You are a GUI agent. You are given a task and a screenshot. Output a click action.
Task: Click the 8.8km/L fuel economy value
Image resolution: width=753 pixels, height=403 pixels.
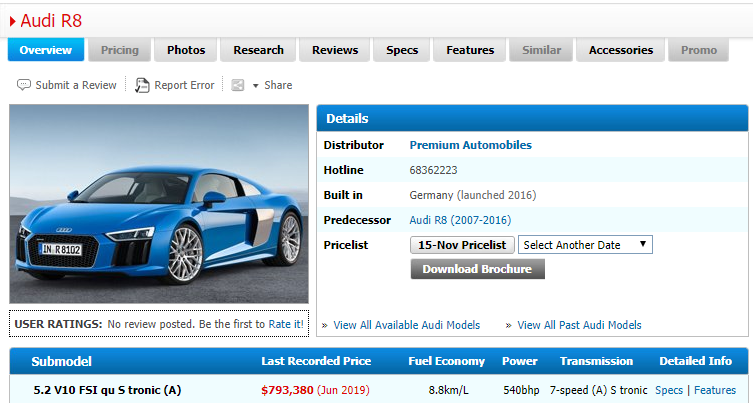click(x=449, y=390)
